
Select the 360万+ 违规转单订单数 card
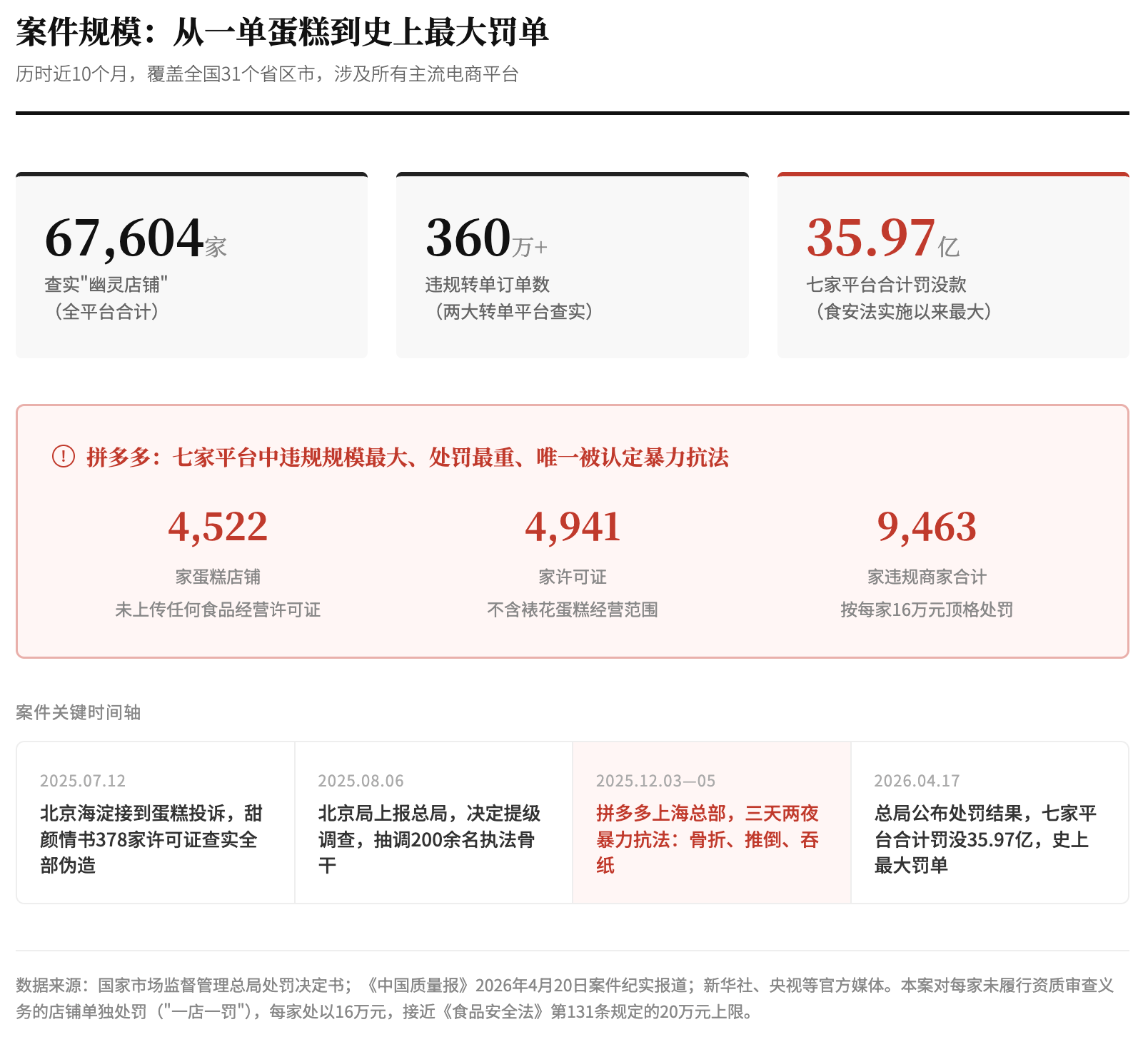(572, 265)
